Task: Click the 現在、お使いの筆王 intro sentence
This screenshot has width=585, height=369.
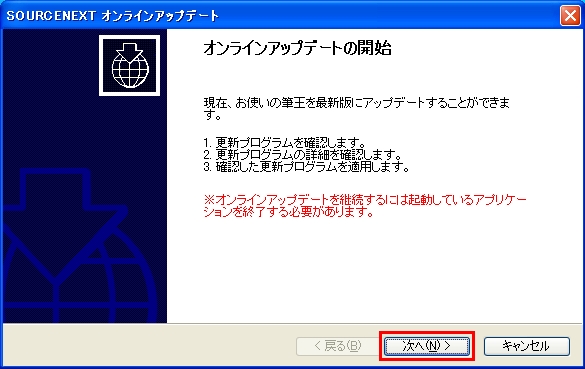Action: 357,108
